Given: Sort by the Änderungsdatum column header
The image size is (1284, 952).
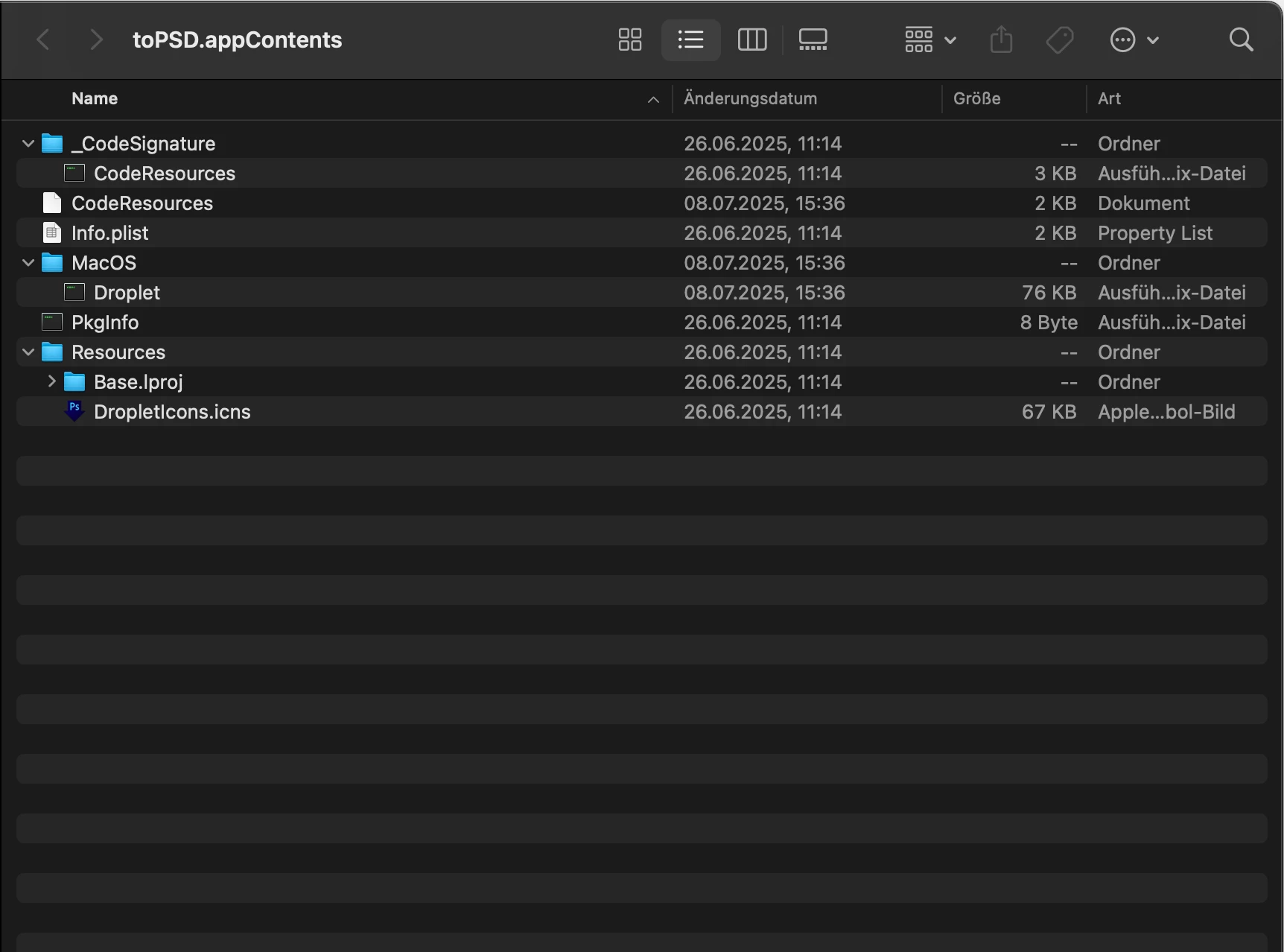Looking at the screenshot, I should (x=750, y=98).
